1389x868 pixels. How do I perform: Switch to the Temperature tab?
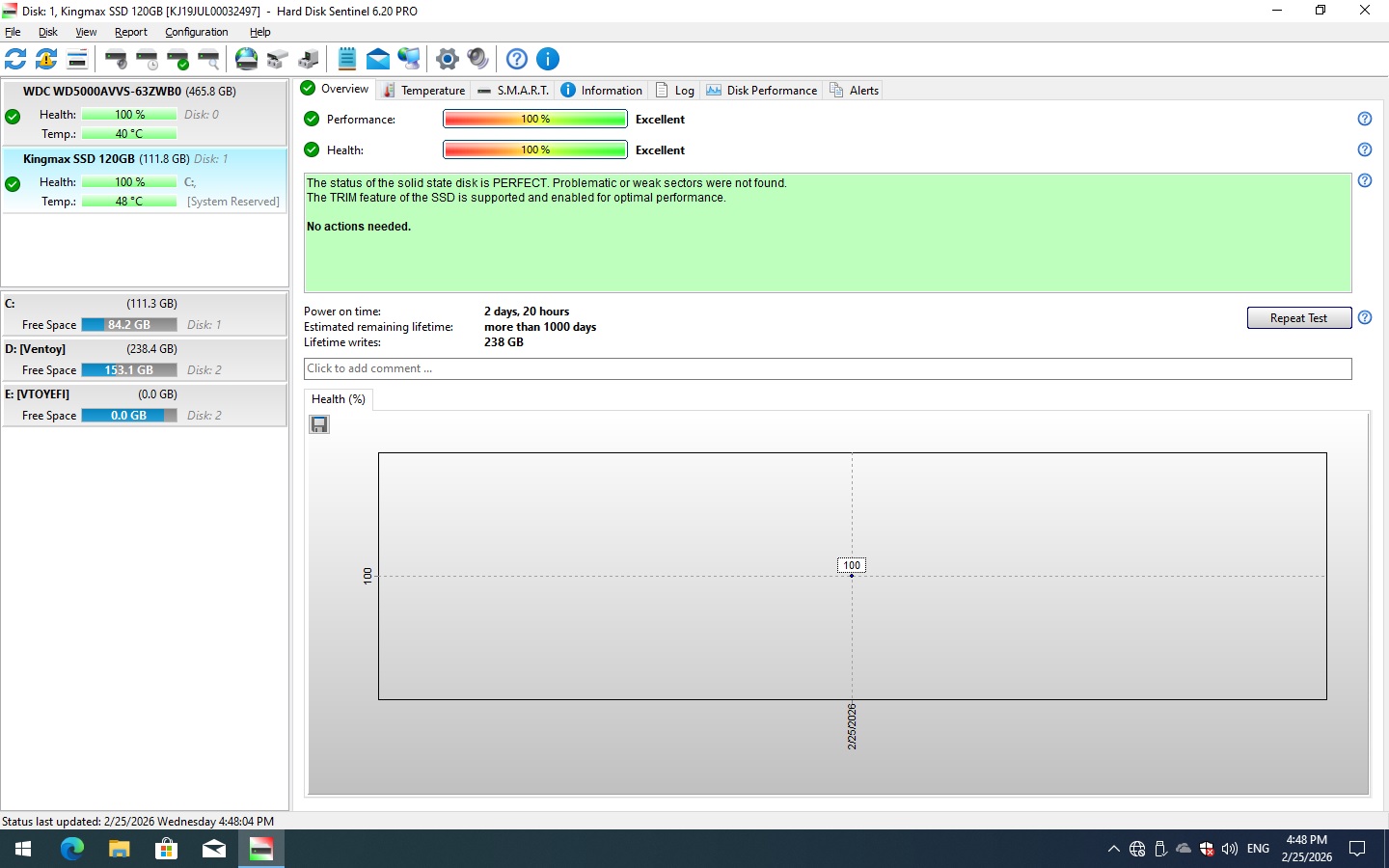424,90
